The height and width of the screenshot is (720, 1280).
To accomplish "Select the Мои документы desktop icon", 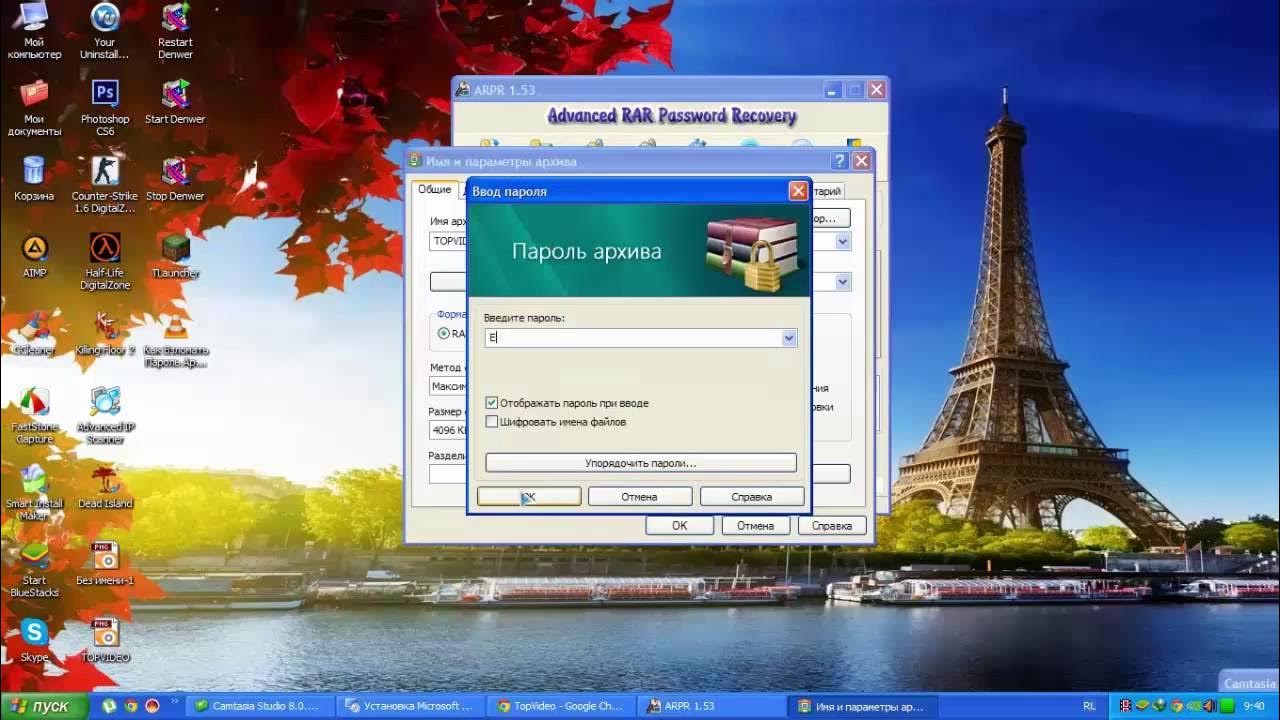I will 34,107.
